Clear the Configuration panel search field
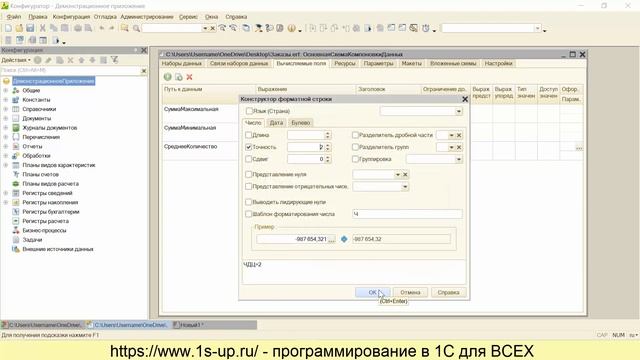This screenshot has height=360, width=640. click(x=144, y=71)
